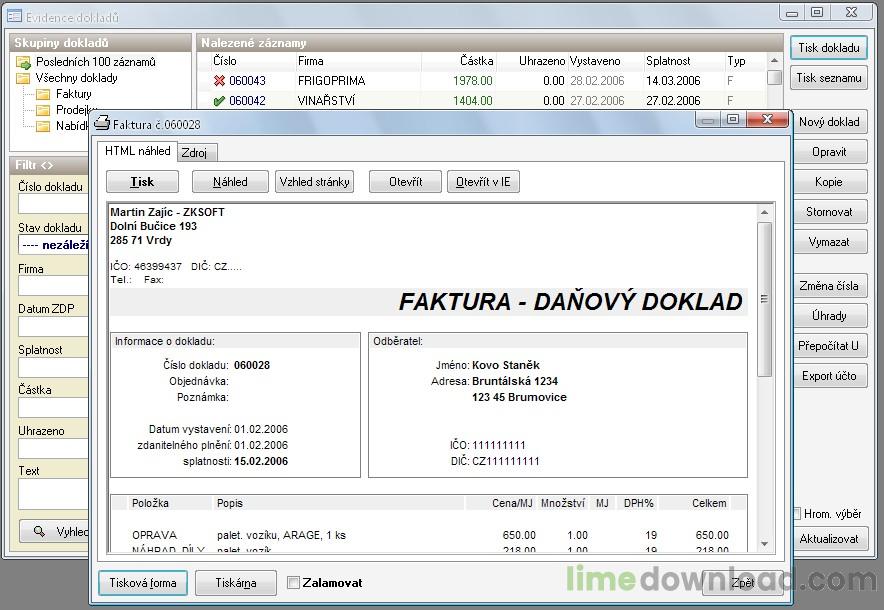Click the green check icon beside 060042
This screenshot has width=884, height=610.
219,101
